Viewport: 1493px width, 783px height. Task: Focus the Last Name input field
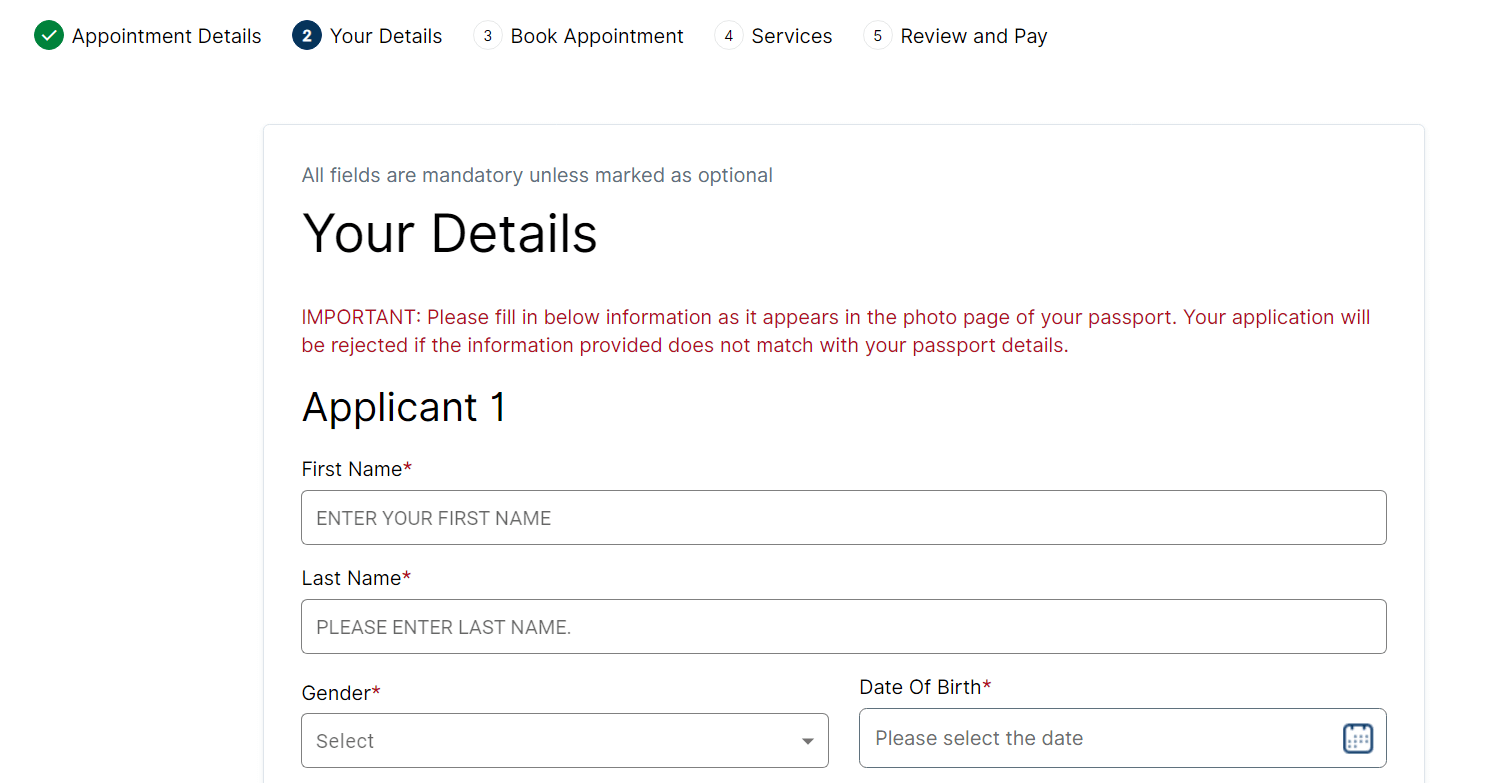(x=843, y=627)
